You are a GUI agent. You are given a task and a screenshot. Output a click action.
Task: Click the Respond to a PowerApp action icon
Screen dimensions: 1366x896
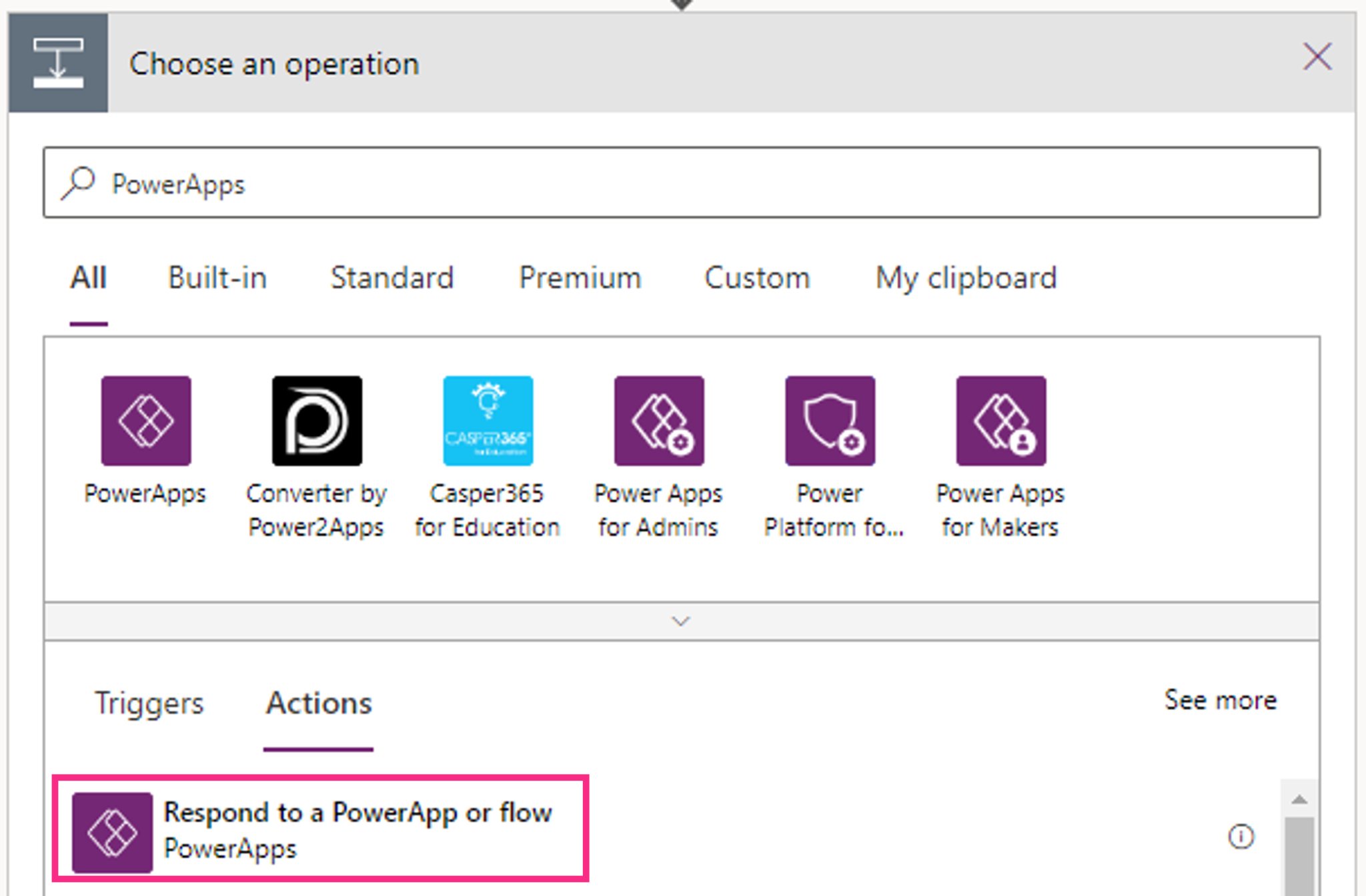[111, 831]
